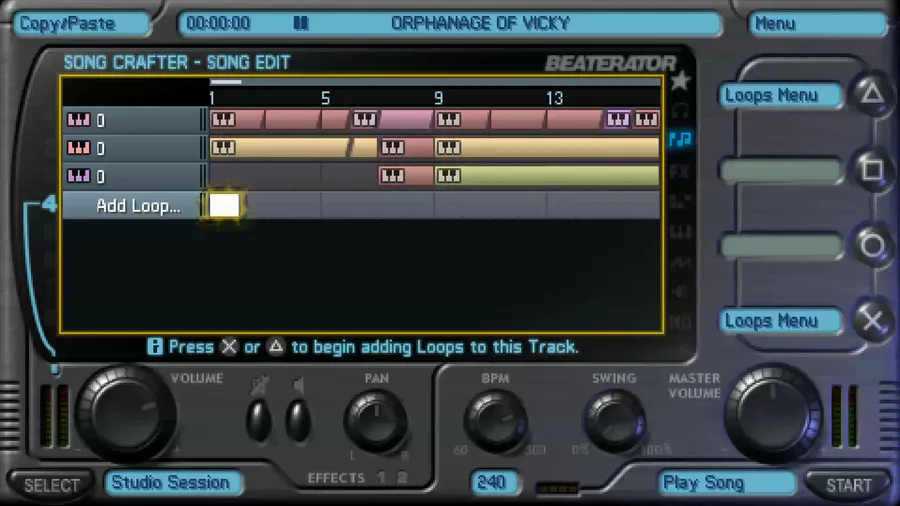The height and width of the screenshot is (506, 900).
Task: Select highlighted purple-outlined loop near track one's end
Action: pos(618,119)
